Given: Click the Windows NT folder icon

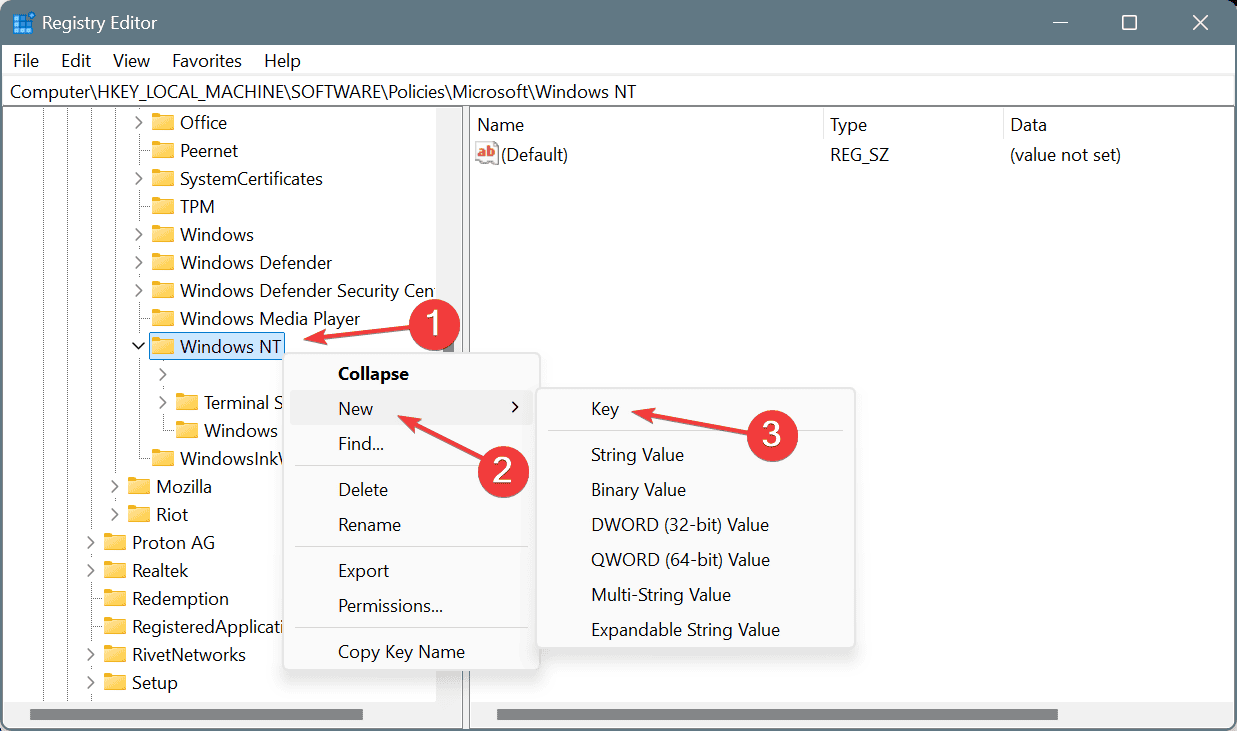Looking at the screenshot, I should pos(163,346).
